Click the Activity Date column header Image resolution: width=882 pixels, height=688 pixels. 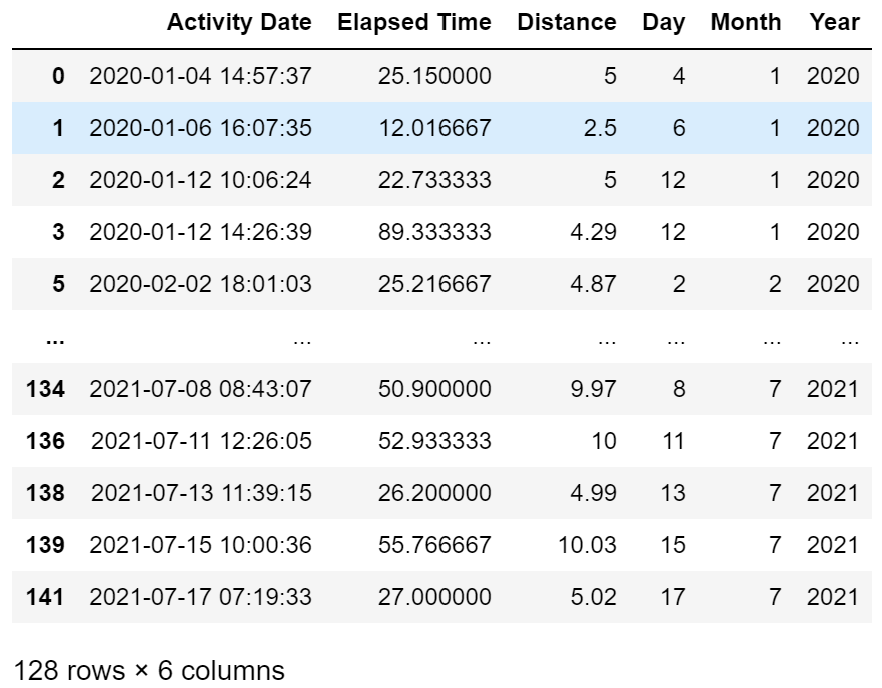[239, 23]
